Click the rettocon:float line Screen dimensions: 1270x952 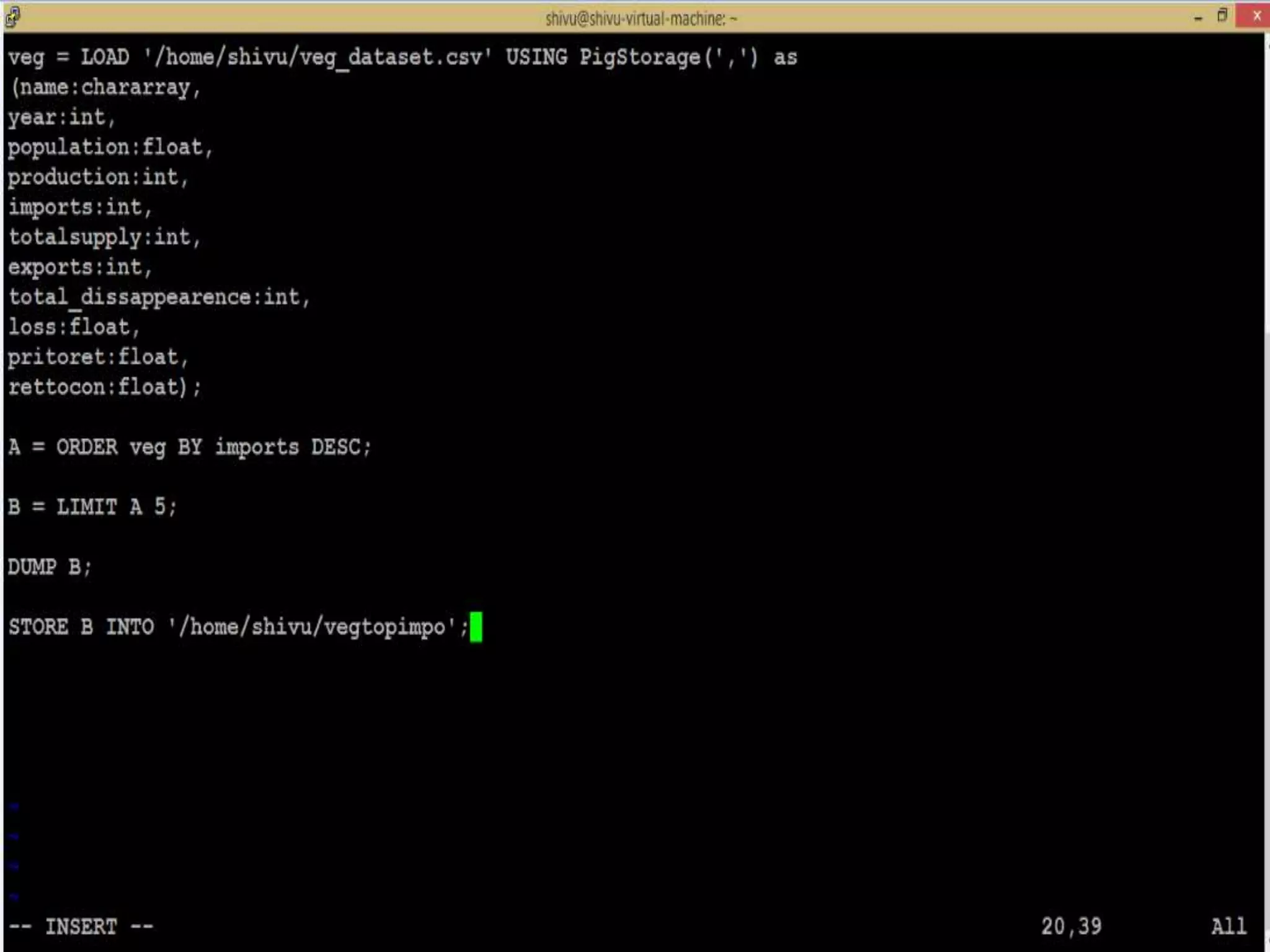[104, 387]
